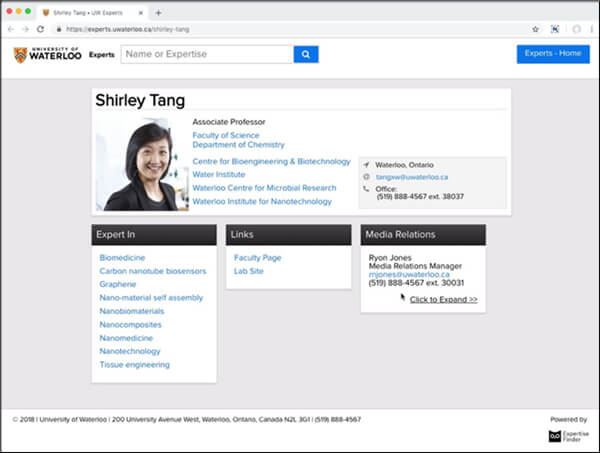This screenshot has height=453, width=600.
Task: Expand Media Relations via Click to Expand
Action: tap(443, 299)
